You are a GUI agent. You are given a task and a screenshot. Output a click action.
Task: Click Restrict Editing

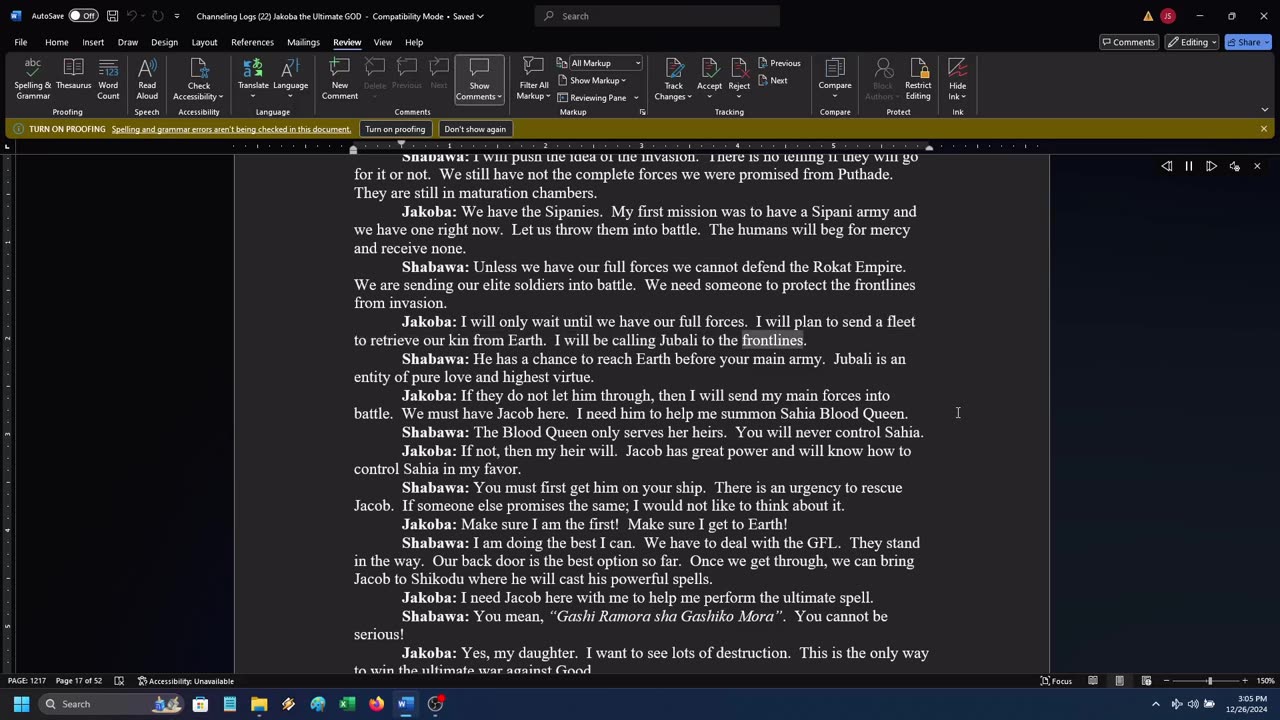click(918, 79)
